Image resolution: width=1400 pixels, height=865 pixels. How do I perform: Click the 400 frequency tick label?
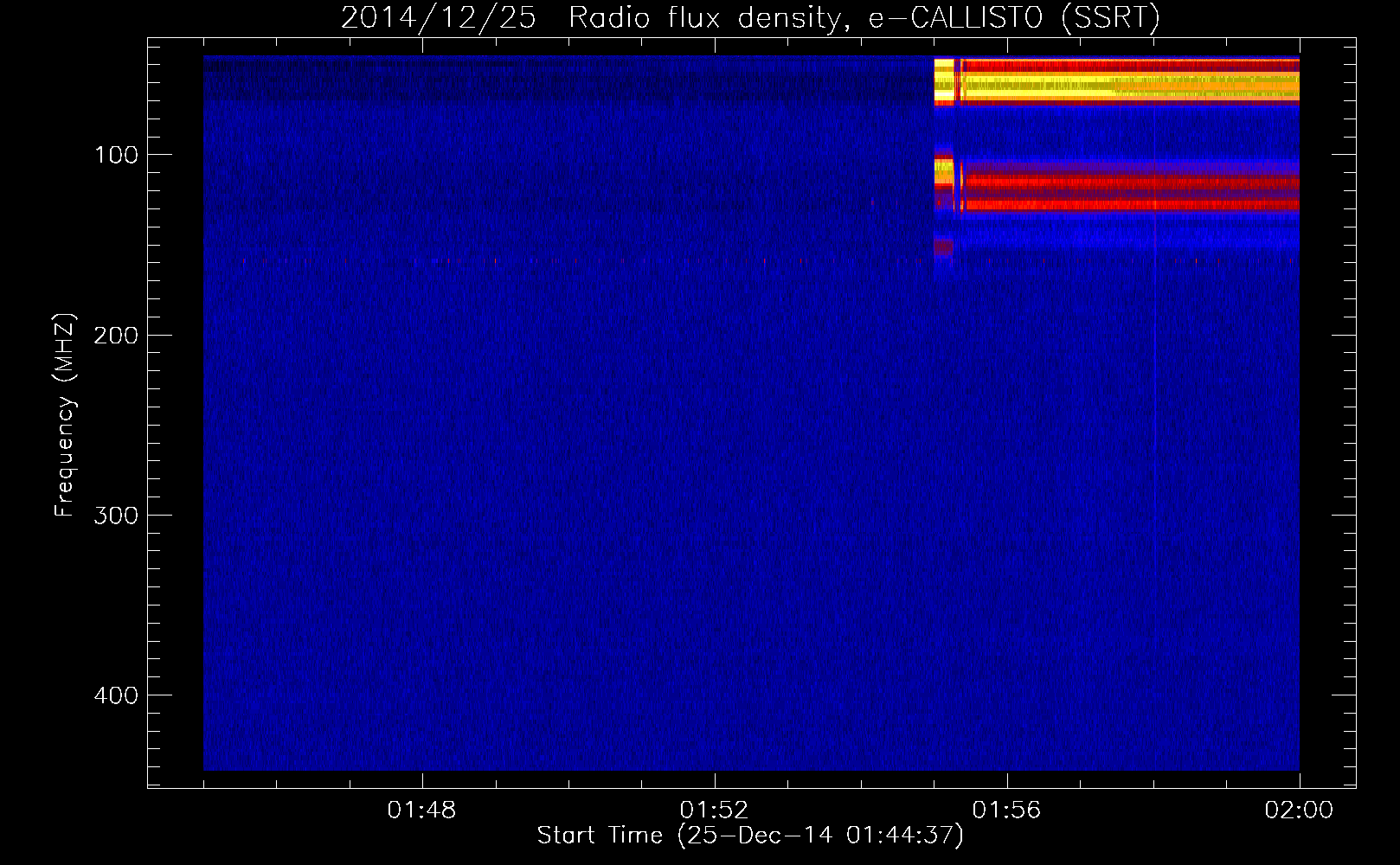[116, 695]
